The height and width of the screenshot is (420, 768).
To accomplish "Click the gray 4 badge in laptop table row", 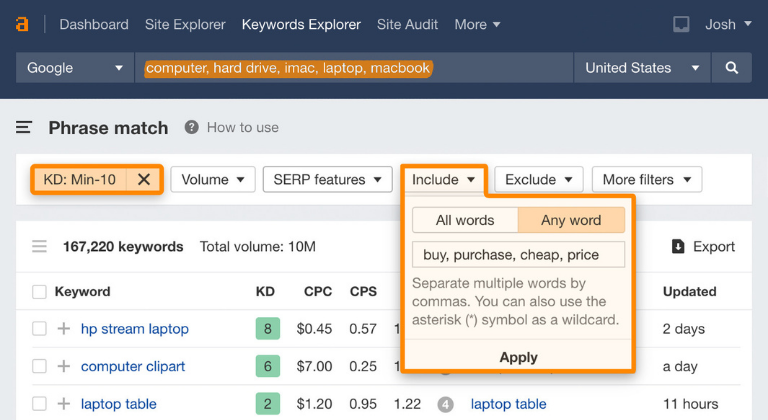I will tap(445, 404).
